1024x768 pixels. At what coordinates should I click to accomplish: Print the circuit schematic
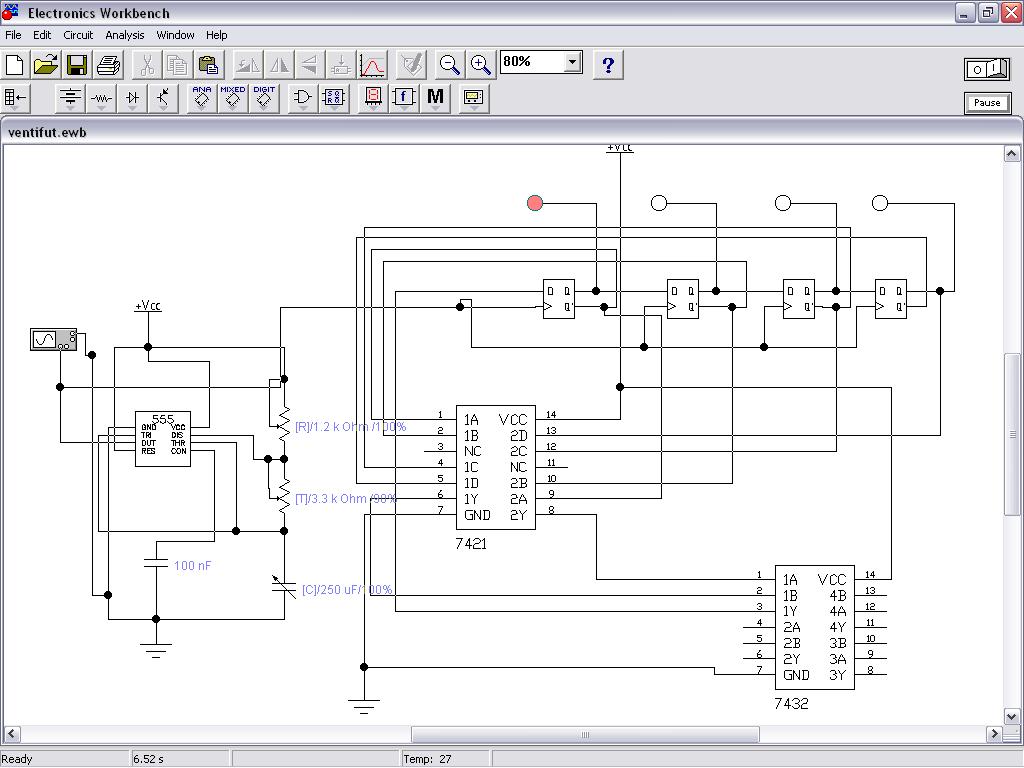[108, 65]
